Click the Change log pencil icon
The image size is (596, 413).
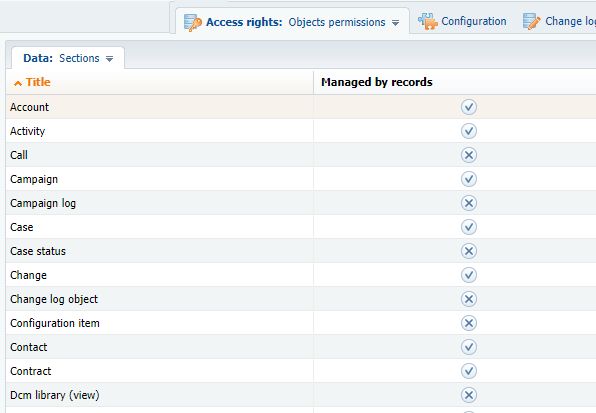[x=531, y=21]
